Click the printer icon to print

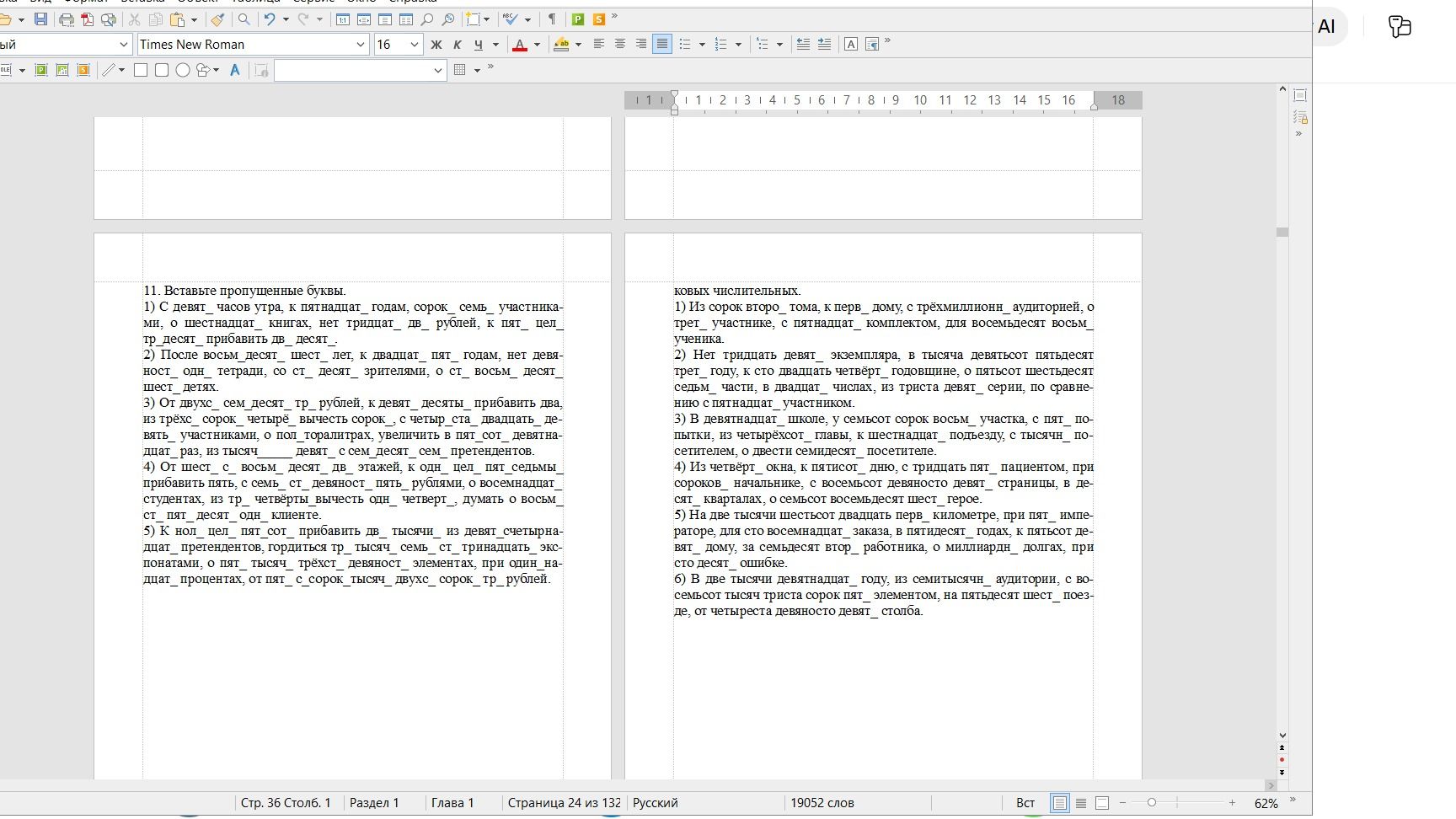[67, 19]
